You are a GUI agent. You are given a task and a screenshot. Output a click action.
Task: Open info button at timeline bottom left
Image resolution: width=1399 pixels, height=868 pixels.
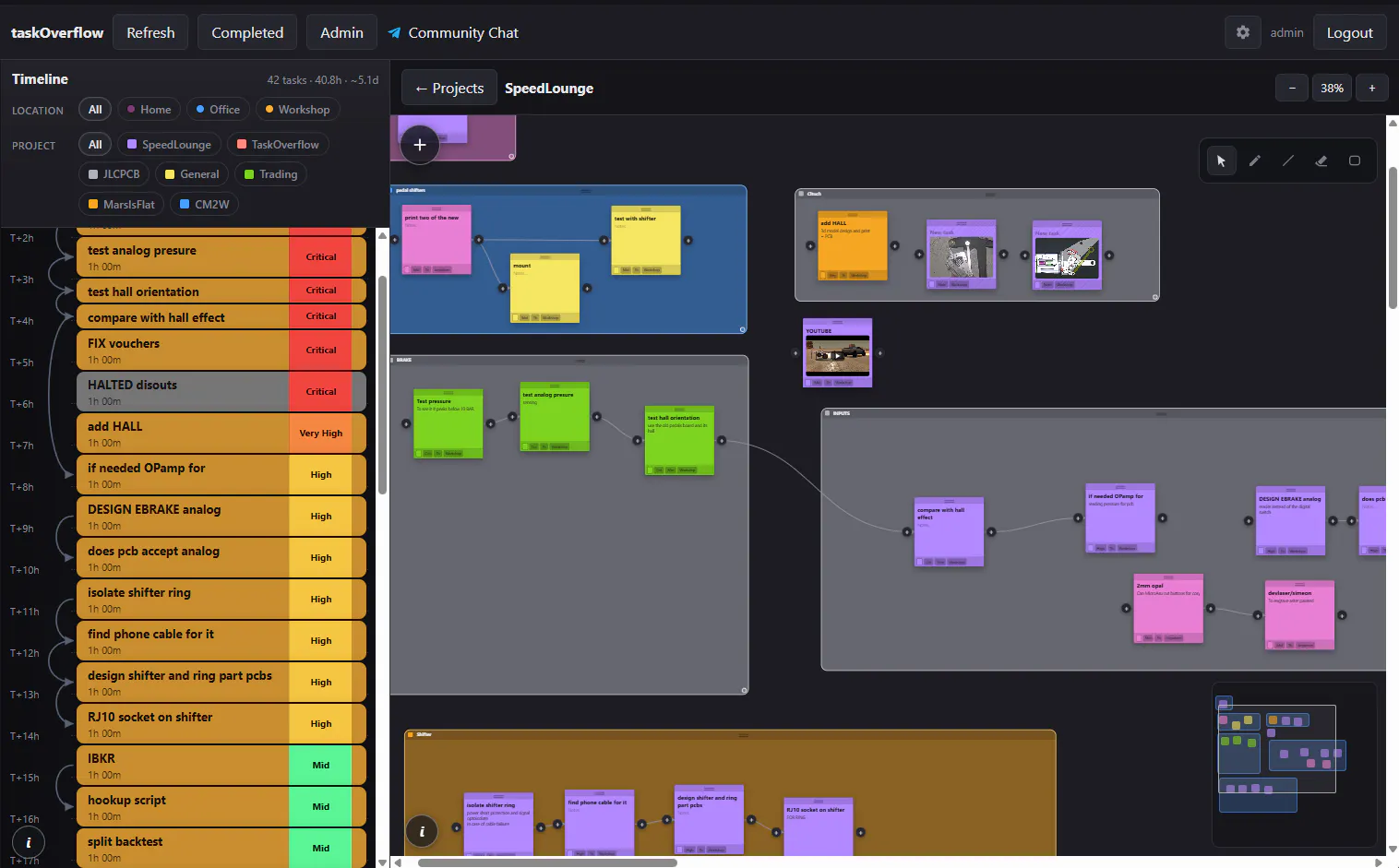[x=29, y=842]
